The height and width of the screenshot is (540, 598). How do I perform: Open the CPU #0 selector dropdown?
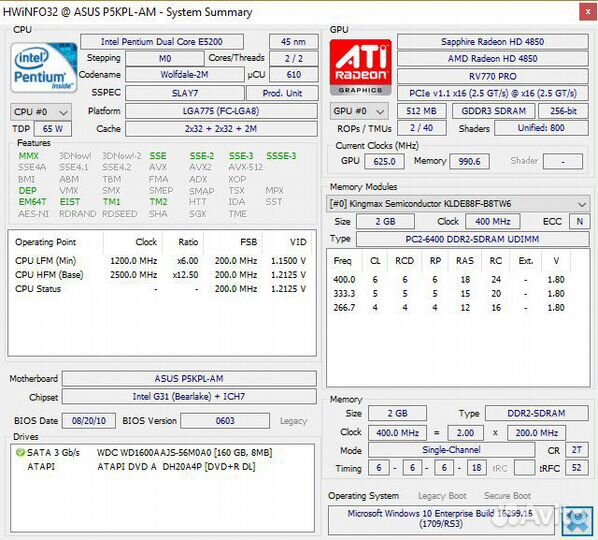pos(40,112)
